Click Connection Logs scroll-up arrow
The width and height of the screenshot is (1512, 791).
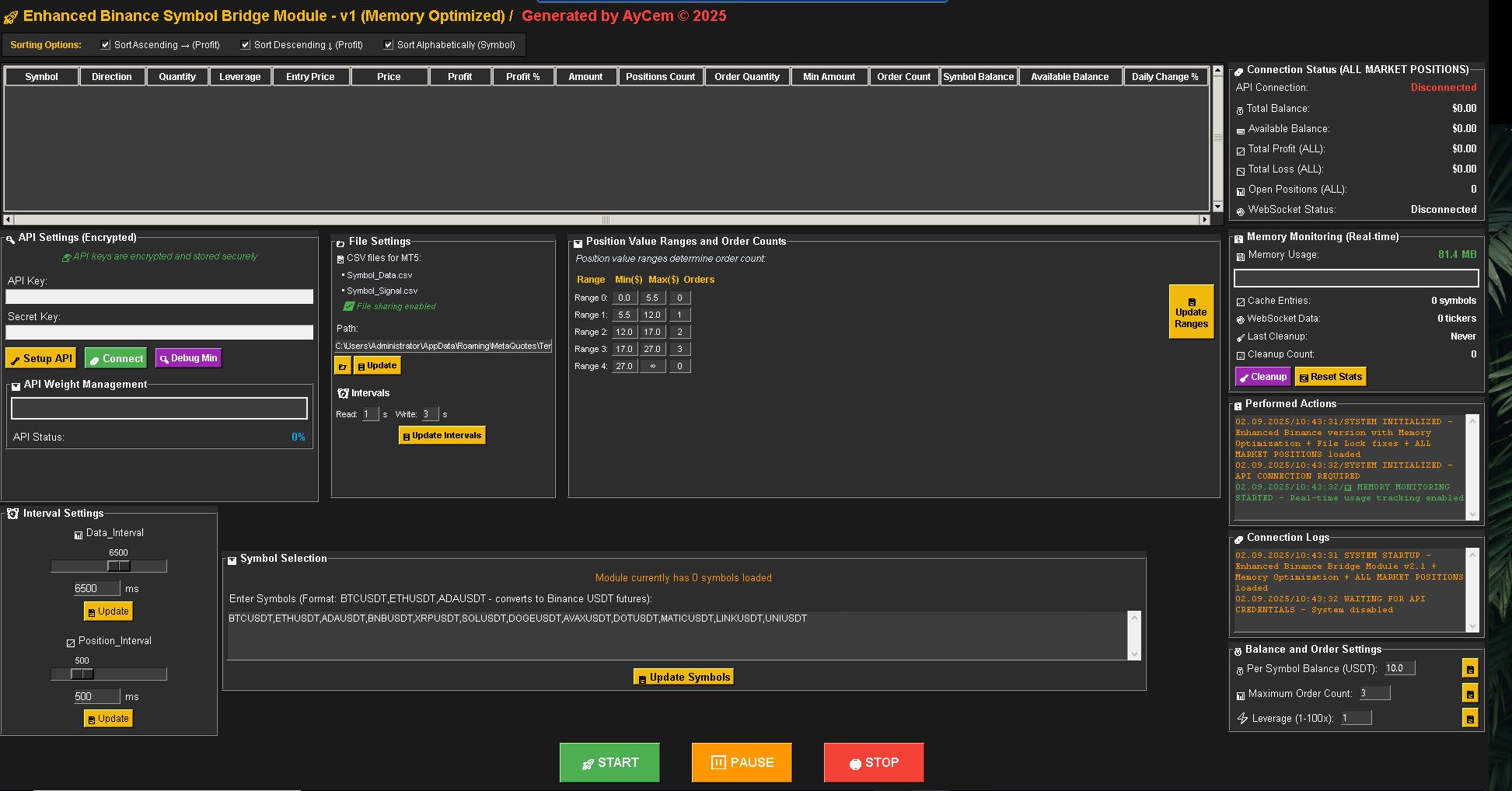coord(1472,555)
